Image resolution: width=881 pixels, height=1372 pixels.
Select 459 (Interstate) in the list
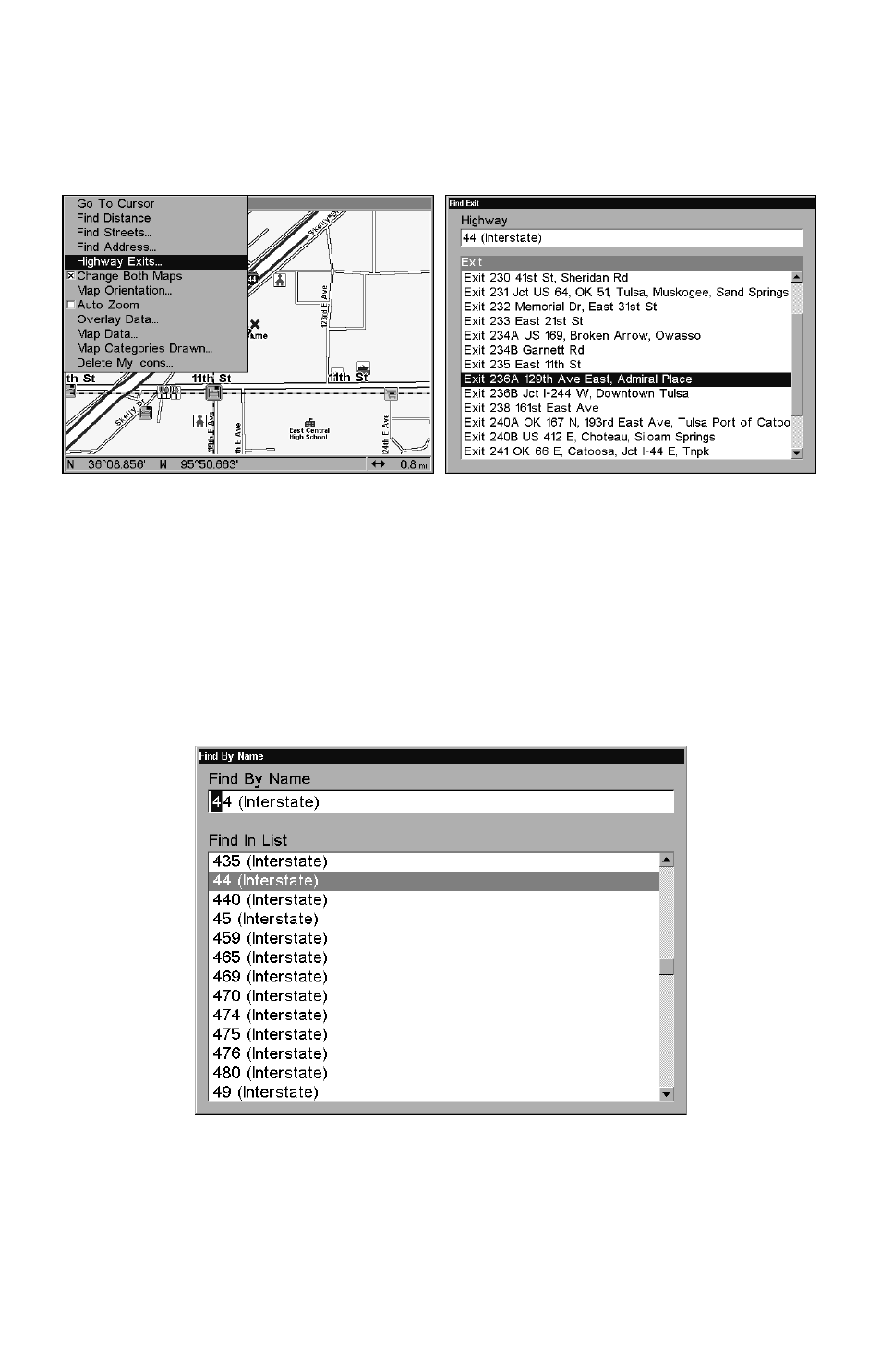[x=434, y=939]
